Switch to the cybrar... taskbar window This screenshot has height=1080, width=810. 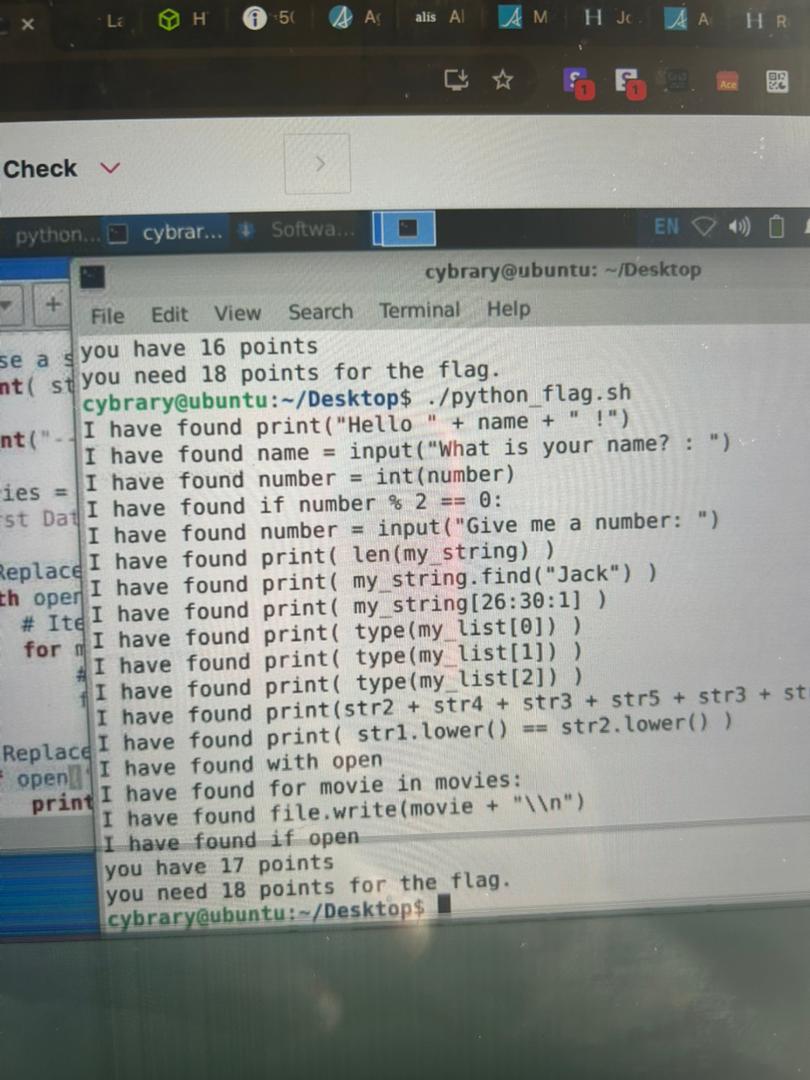pyautogui.click(x=169, y=233)
